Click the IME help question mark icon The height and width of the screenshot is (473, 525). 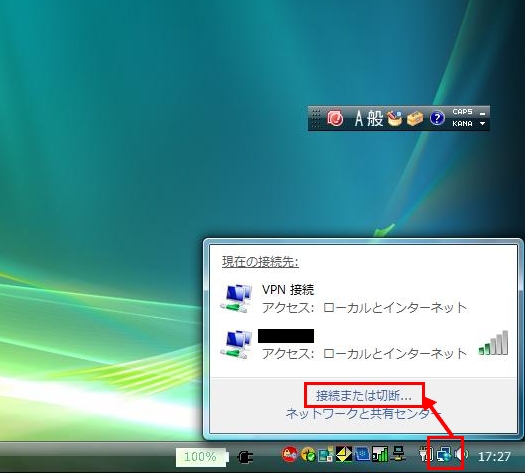437,118
